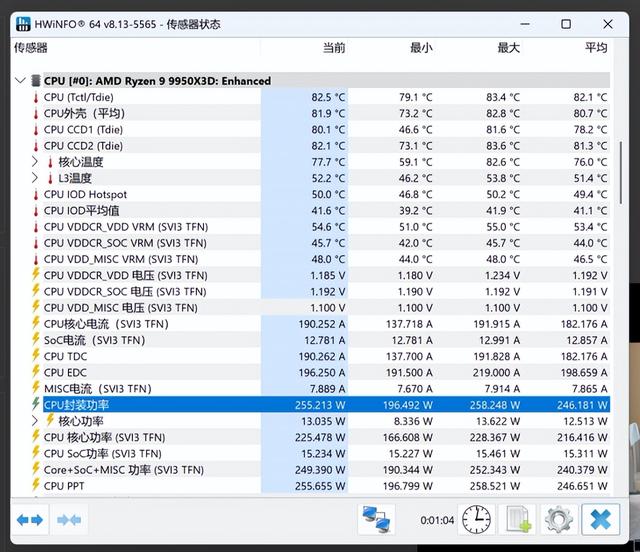This screenshot has height=552, width=640.
Task: Select the CPU EDC row label
Action: (65, 372)
